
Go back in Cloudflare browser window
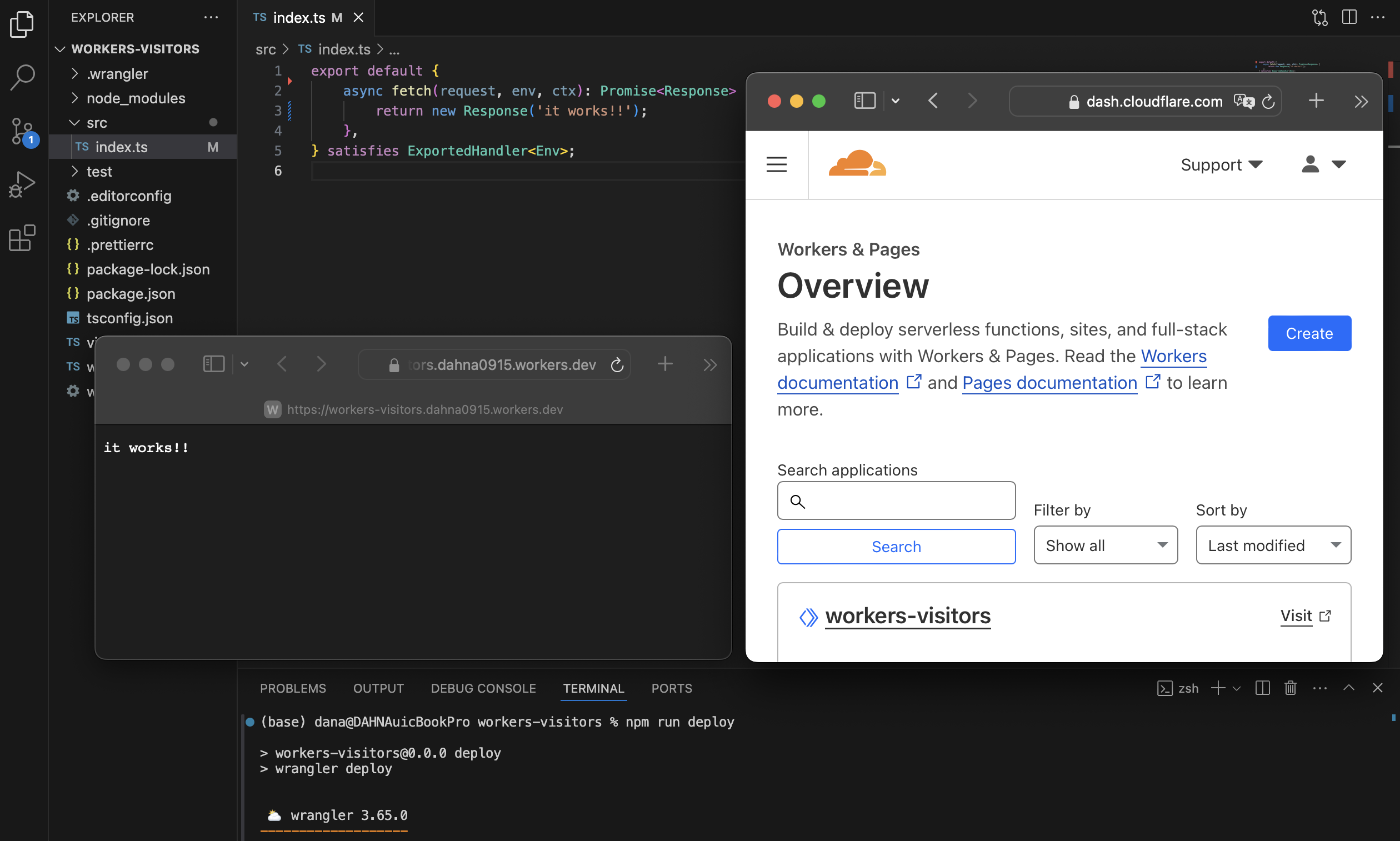[x=933, y=101]
